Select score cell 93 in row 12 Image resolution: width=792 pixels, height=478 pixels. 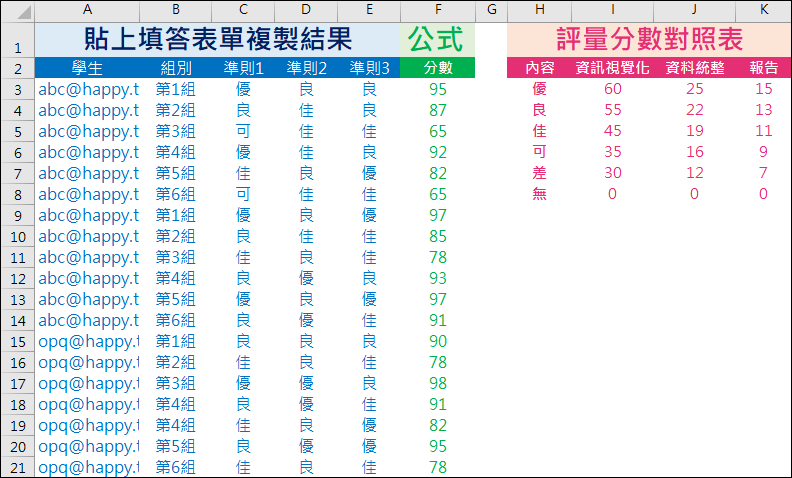point(438,278)
